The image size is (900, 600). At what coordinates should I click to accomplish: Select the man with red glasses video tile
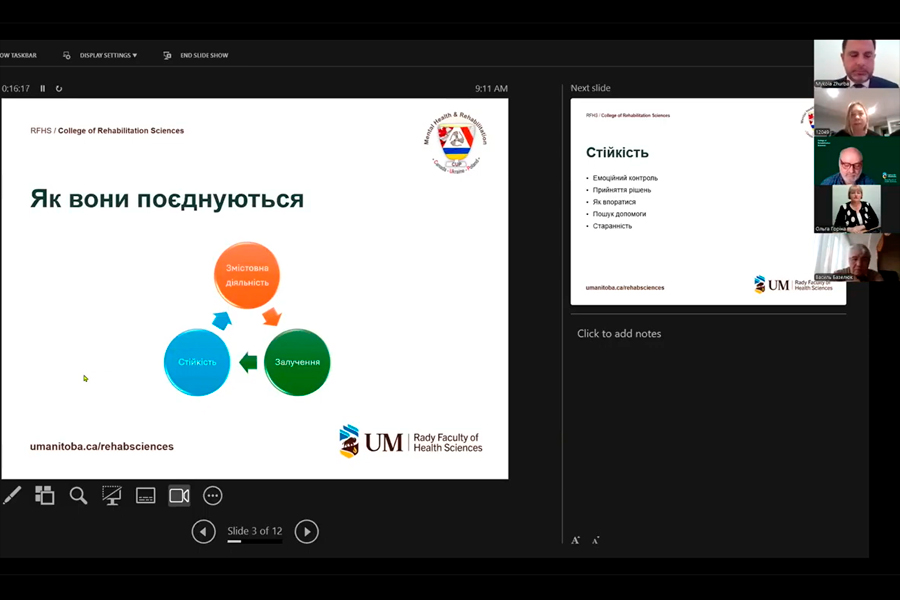pyautogui.click(x=856, y=161)
